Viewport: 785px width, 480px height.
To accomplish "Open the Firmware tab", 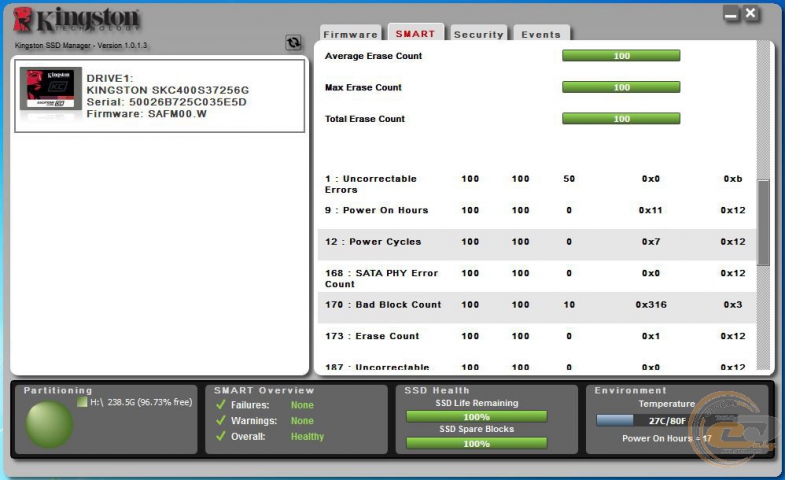I will pyautogui.click(x=350, y=34).
